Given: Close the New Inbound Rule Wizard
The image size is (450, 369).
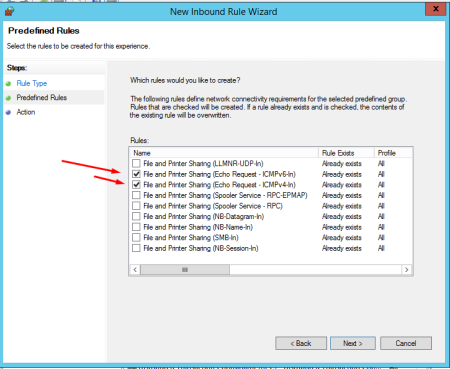Looking at the screenshot, I should 435,9.
